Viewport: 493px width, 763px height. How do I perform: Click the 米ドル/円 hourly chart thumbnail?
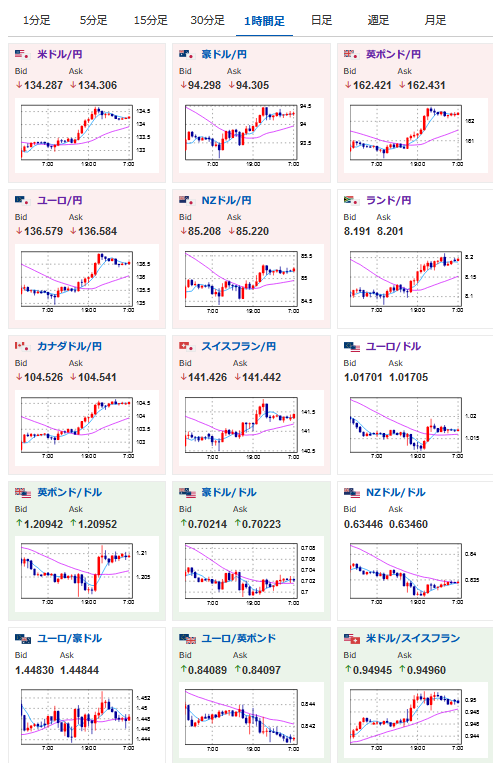(x=87, y=135)
